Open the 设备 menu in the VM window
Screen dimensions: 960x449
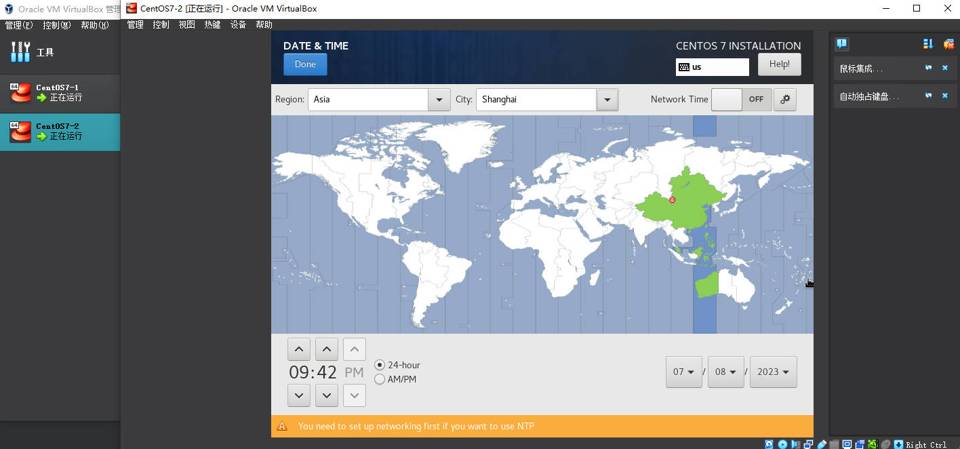point(238,25)
